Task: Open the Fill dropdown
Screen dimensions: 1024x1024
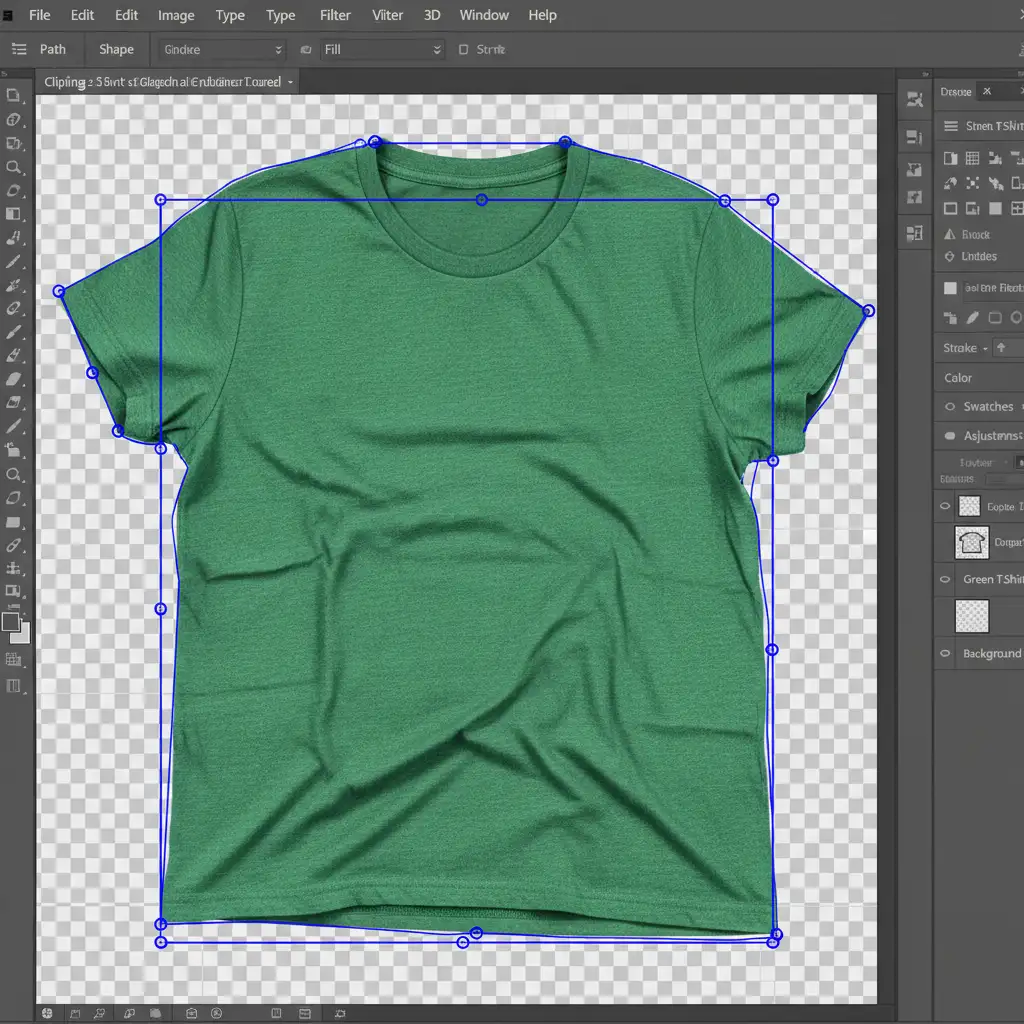Action: click(382, 49)
